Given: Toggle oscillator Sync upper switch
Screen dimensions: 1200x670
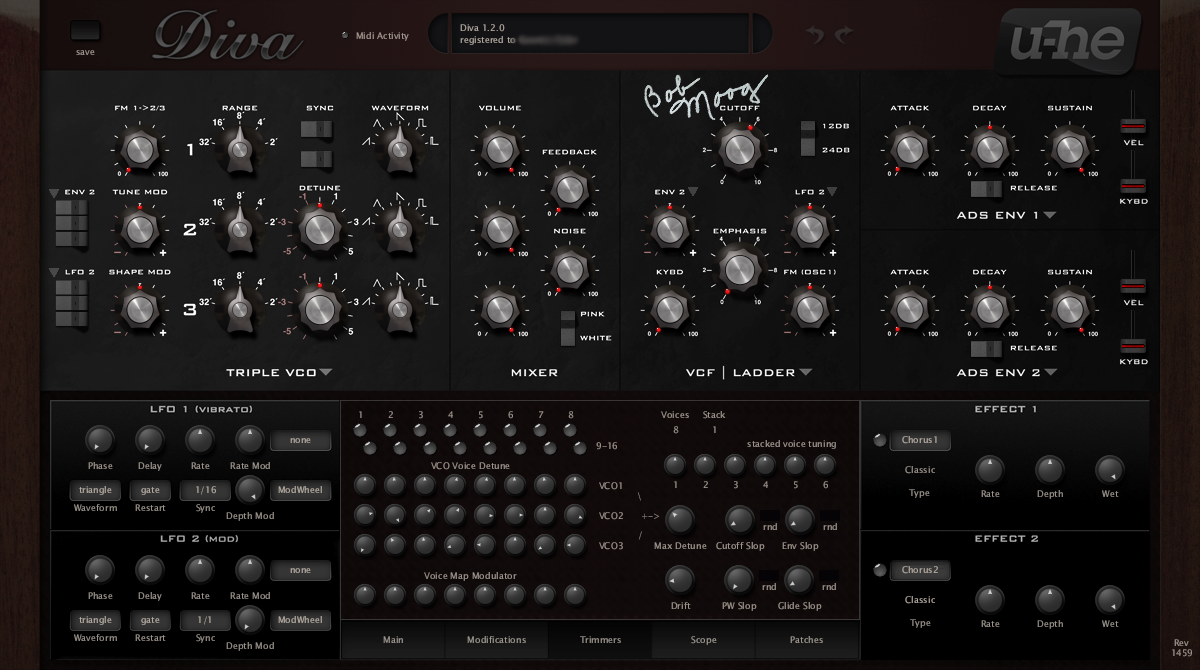Looking at the screenshot, I should click(x=316, y=129).
